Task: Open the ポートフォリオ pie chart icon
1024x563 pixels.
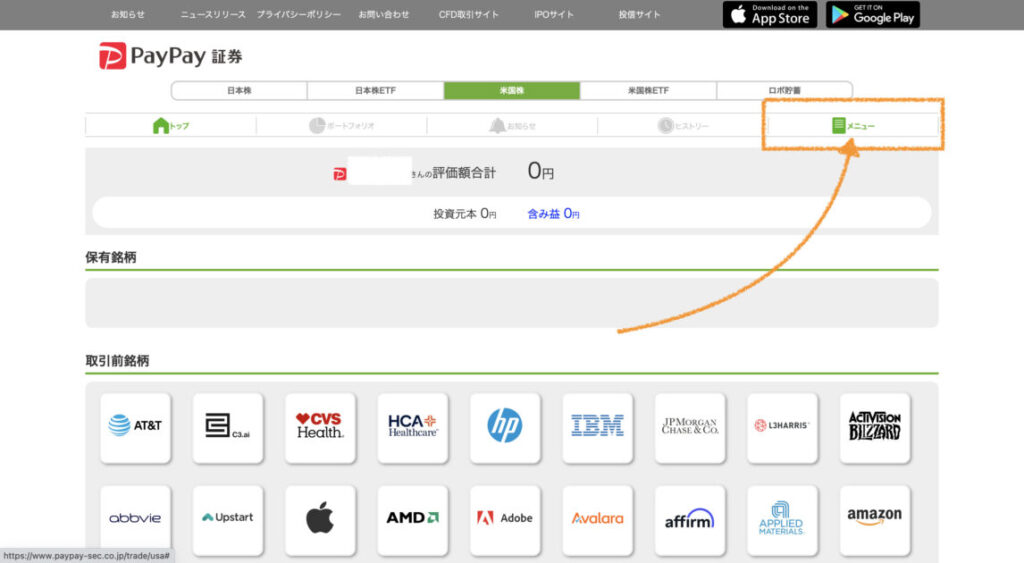Action: 317,126
